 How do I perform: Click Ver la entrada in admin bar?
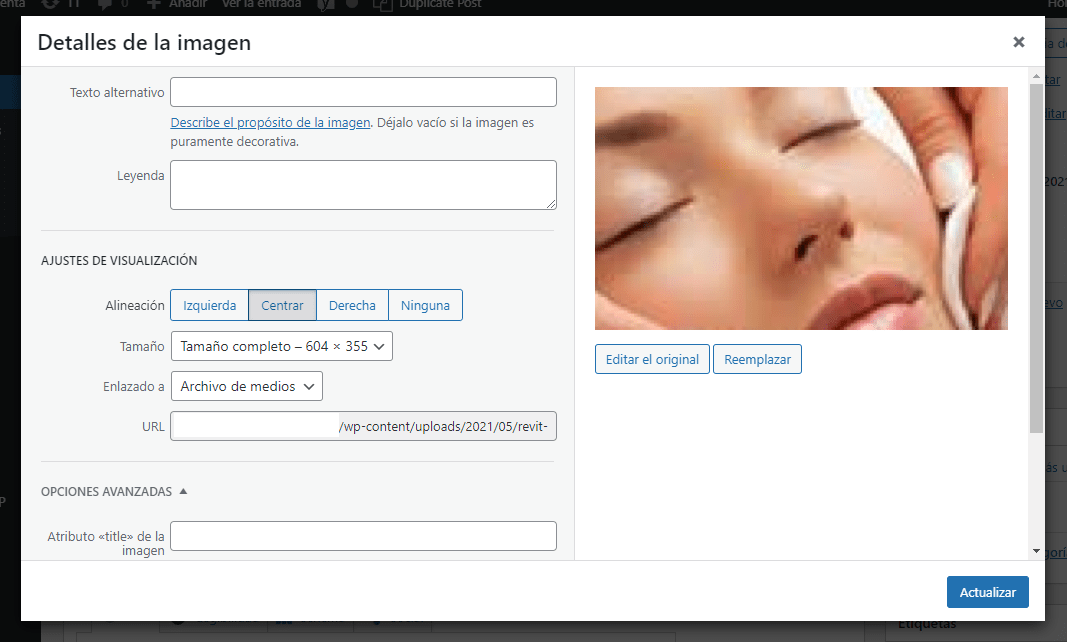click(261, 5)
